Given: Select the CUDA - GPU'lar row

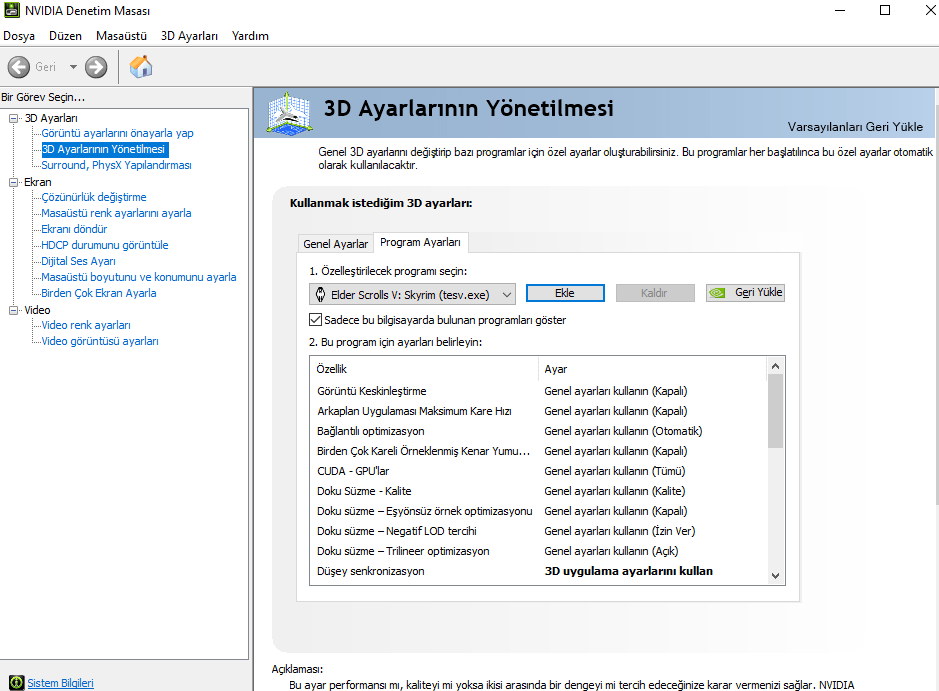Looking at the screenshot, I should click(x=538, y=471).
